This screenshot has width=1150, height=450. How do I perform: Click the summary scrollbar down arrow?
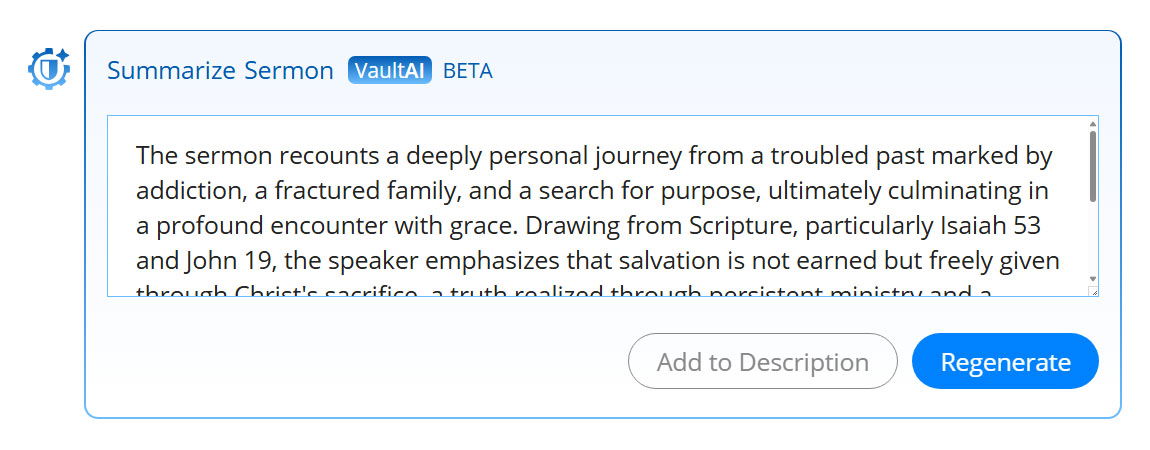pyautogui.click(x=1093, y=279)
